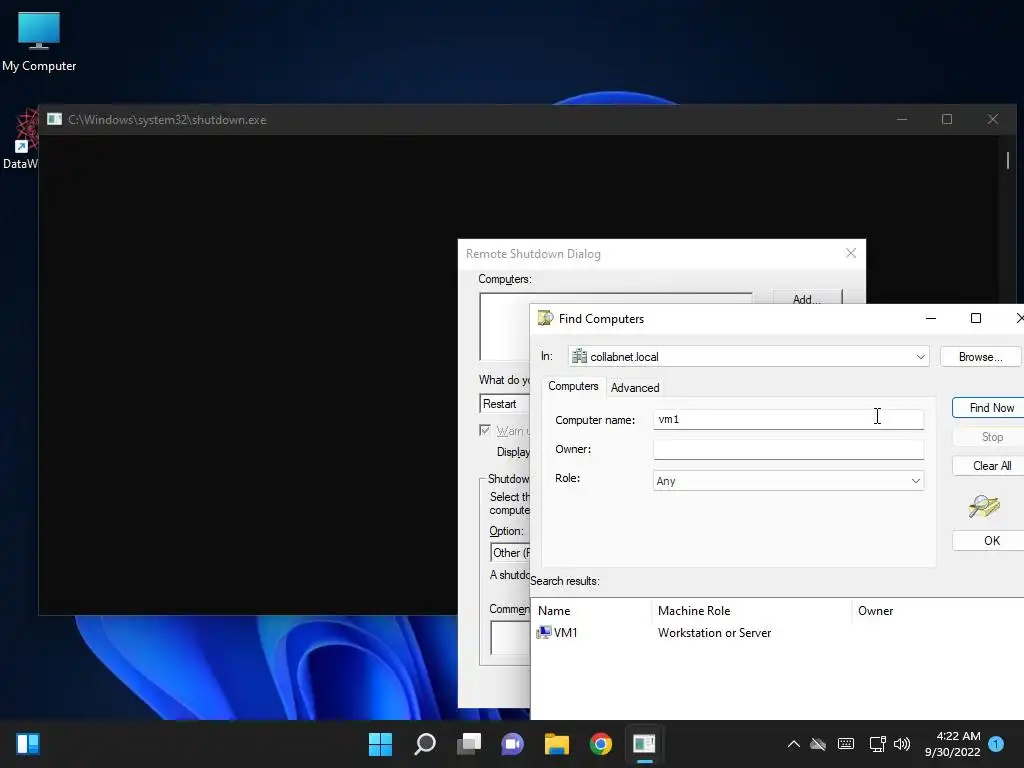Viewport: 1024px width, 768px height.
Task: Minimize the Find Computers window
Action: 931,318
